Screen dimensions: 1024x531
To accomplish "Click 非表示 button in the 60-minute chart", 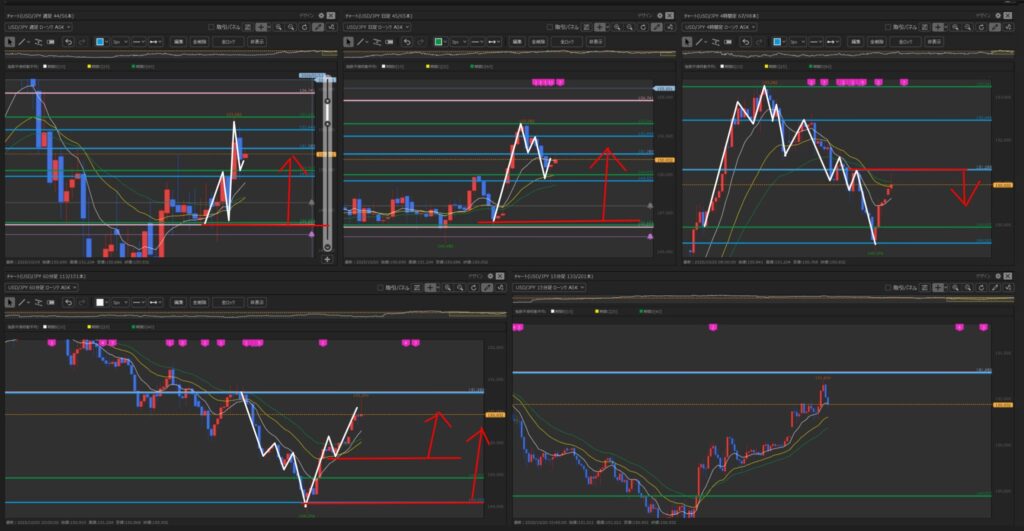I will point(257,301).
